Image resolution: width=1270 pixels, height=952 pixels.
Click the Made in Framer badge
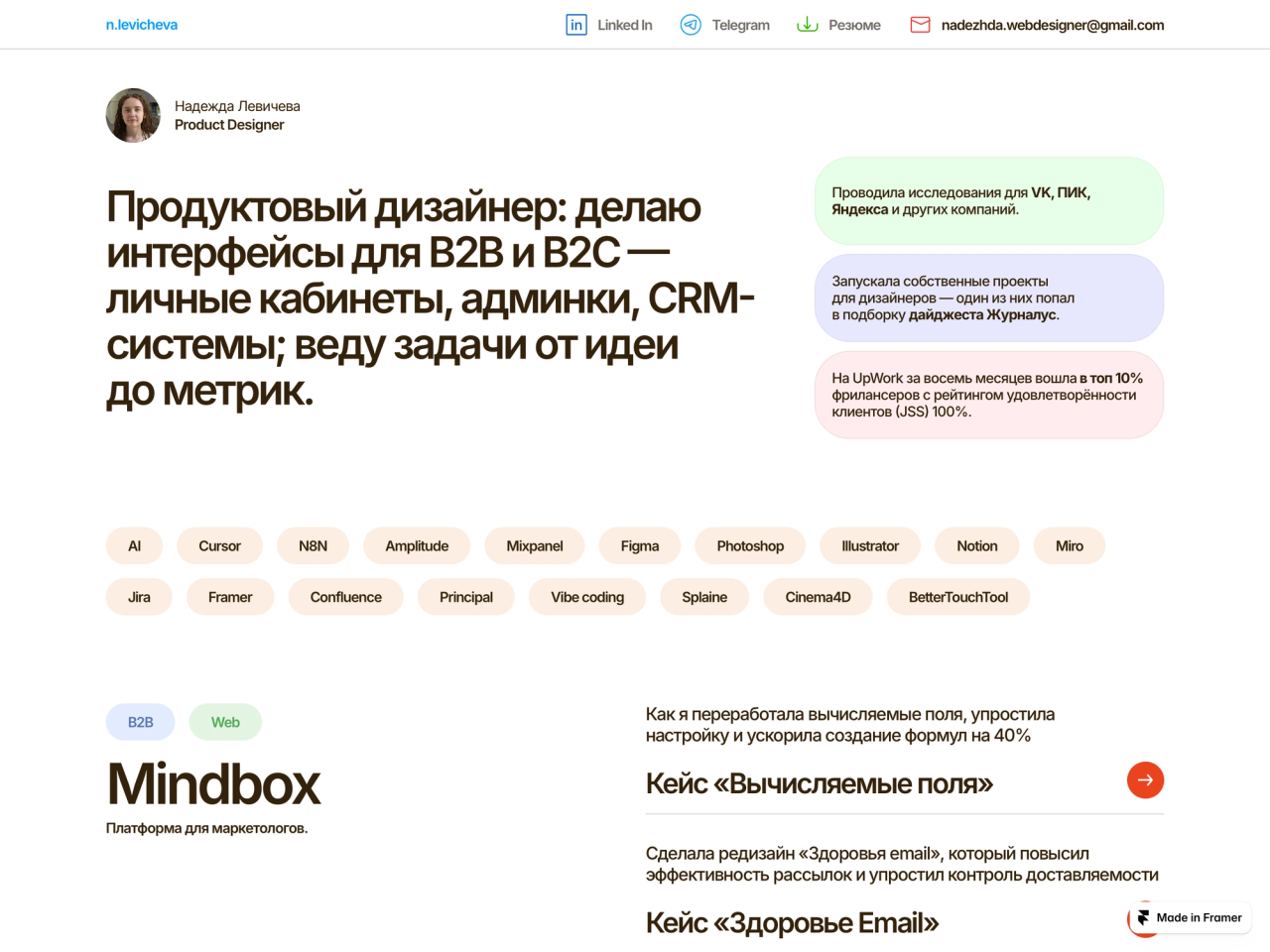(1191, 918)
